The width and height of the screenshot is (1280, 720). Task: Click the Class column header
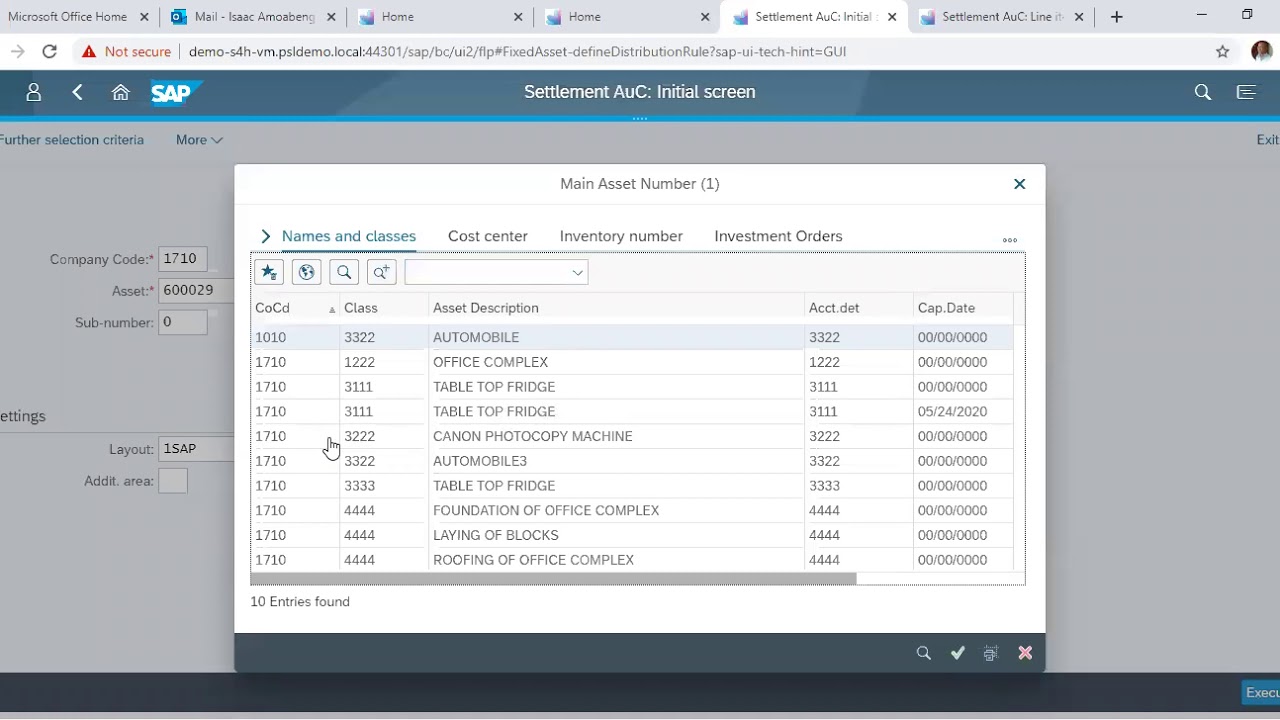384,308
